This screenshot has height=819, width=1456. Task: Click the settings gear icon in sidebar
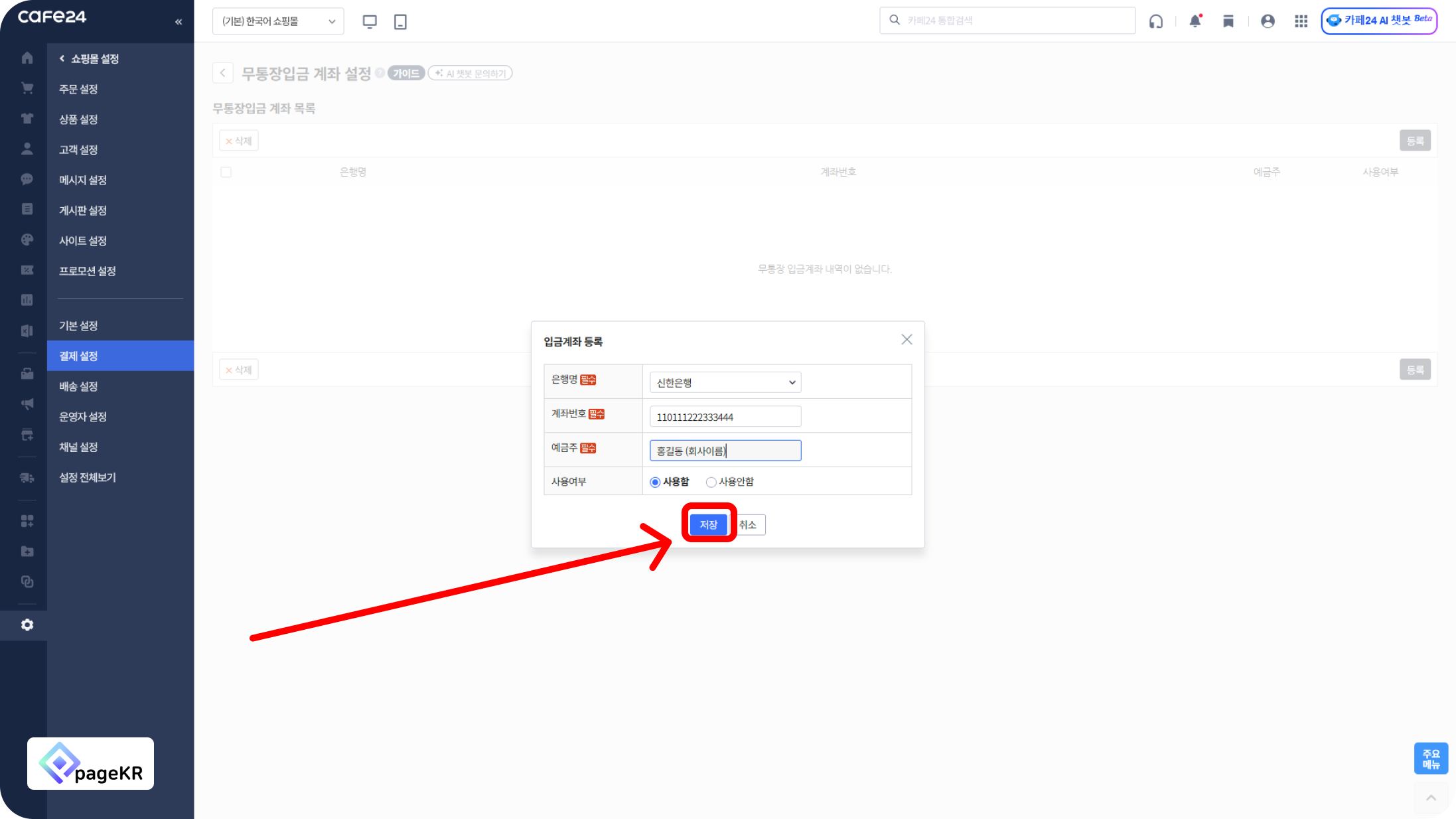pos(27,625)
